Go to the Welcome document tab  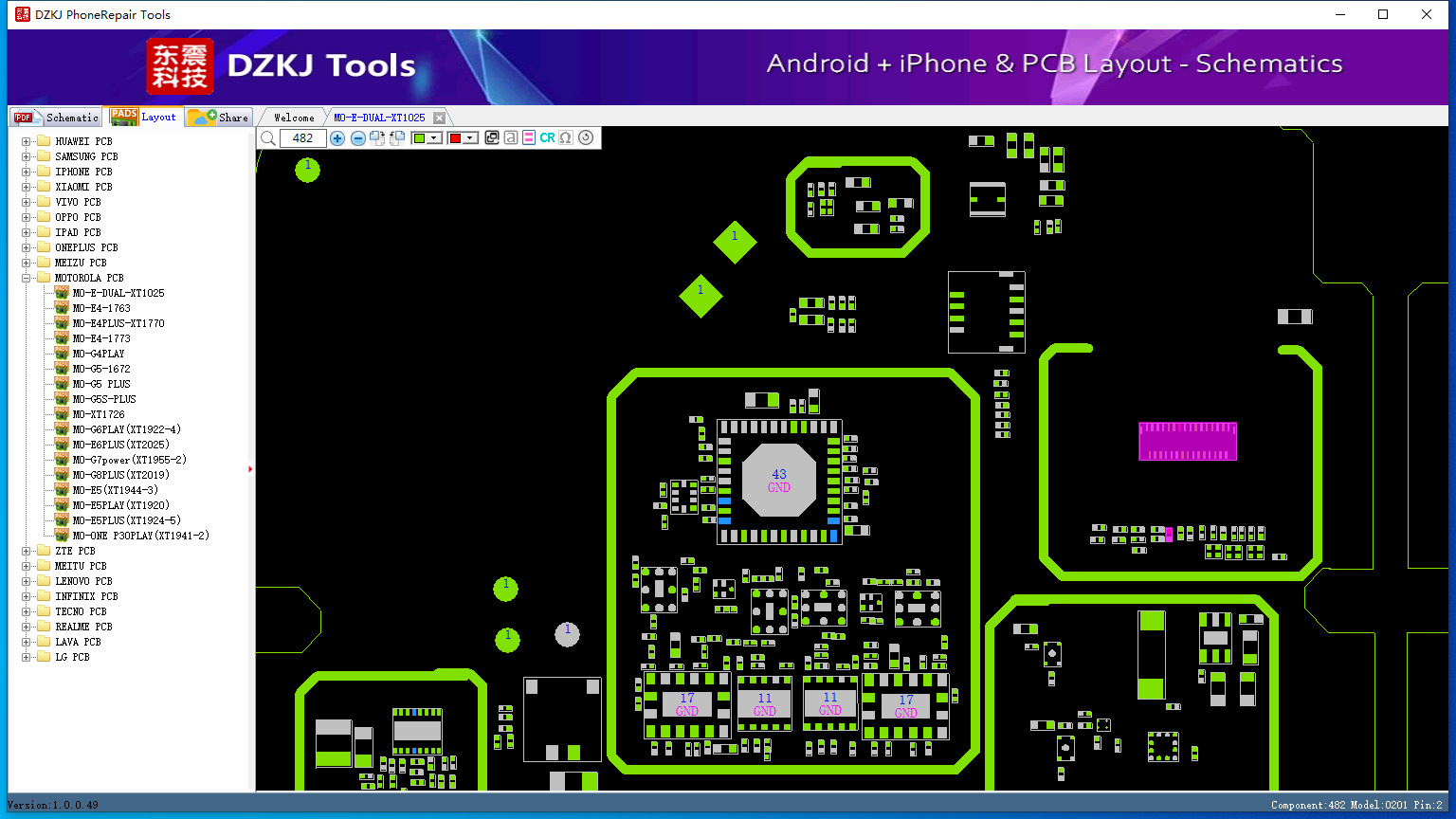coord(294,118)
